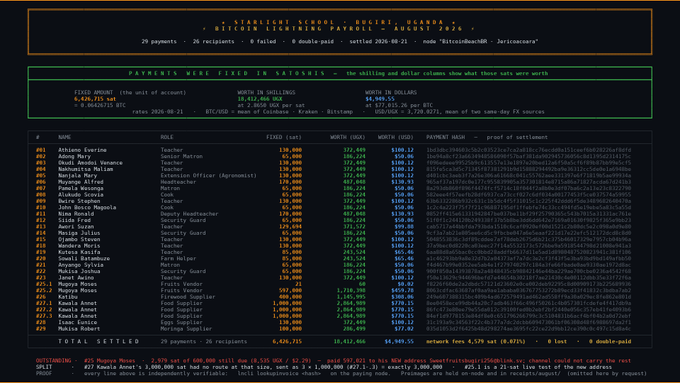Click the settled 2026-08-21 text in header
The height and width of the screenshot is (383, 680).
[x=378, y=42]
